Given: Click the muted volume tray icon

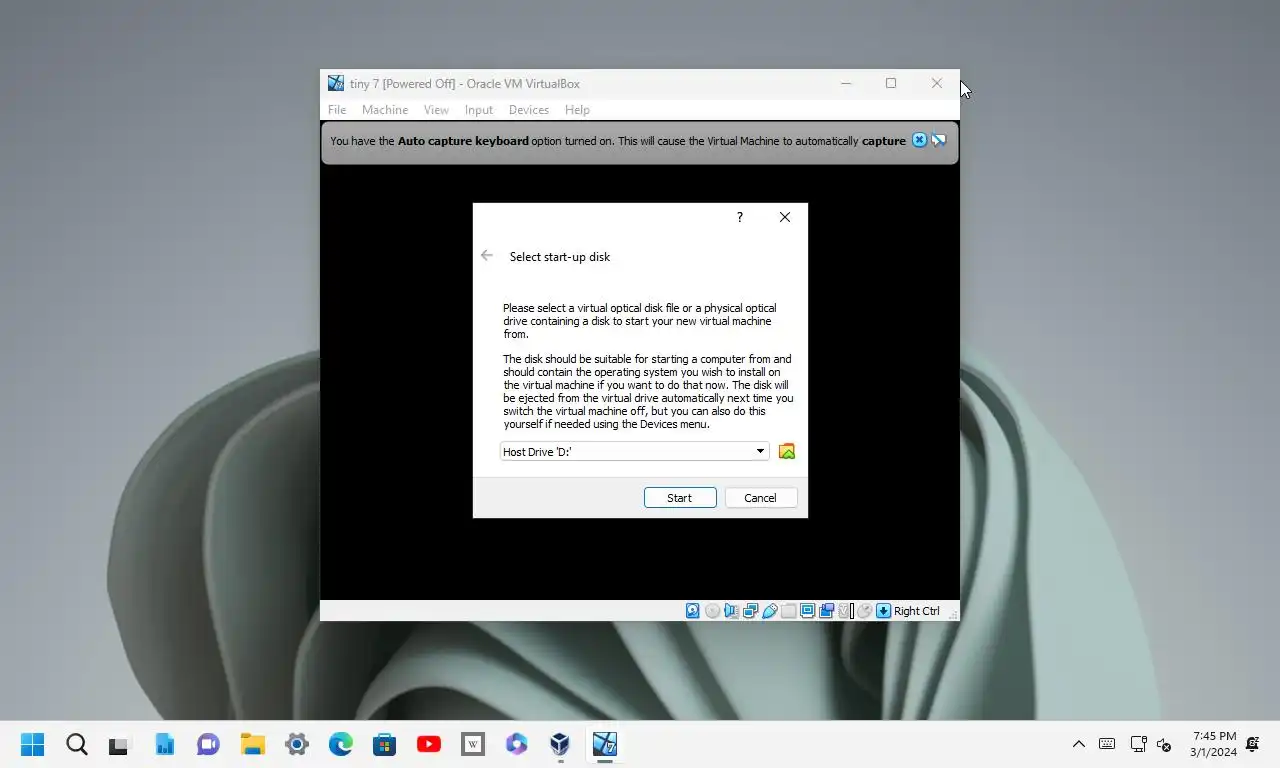Looking at the screenshot, I should 1164,744.
